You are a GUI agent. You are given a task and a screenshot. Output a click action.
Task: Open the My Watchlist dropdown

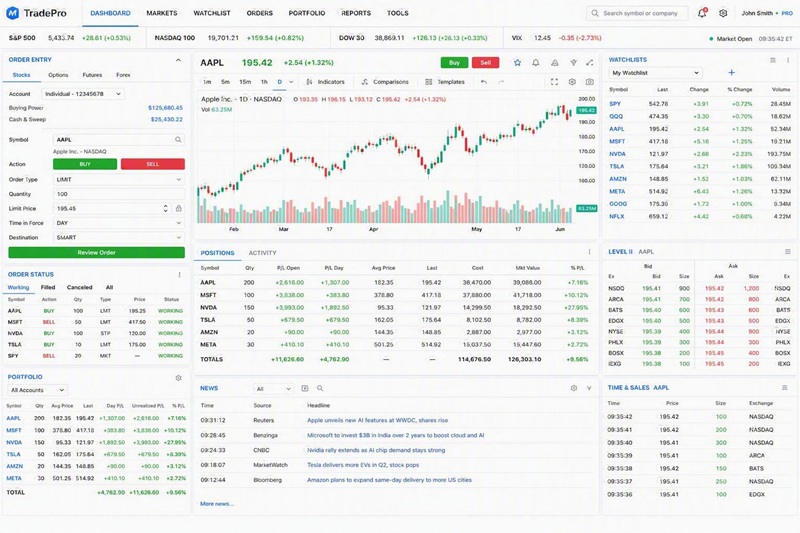click(655, 73)
